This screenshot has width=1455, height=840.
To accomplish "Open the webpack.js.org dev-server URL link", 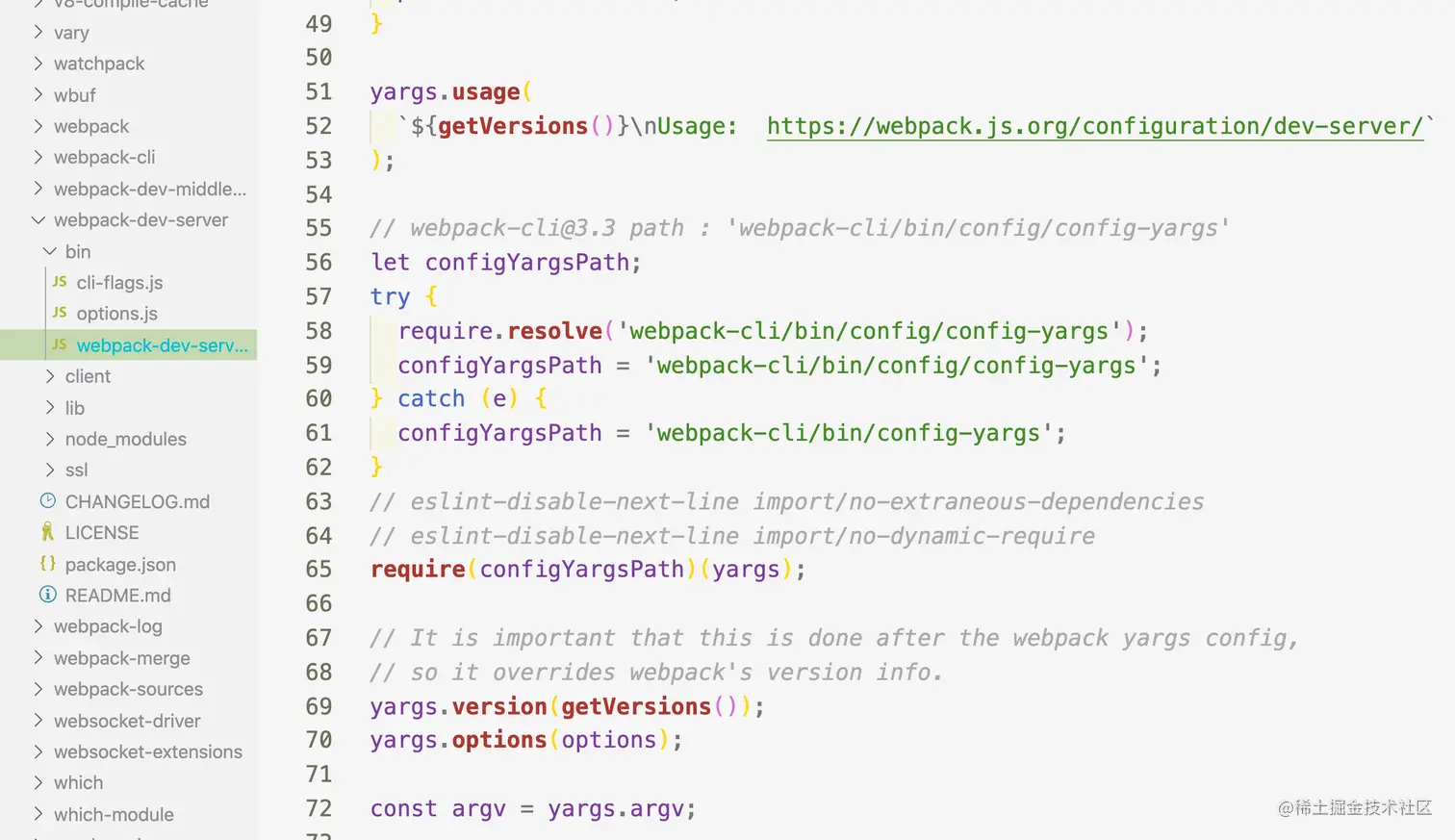I will click(x=1094, y=126).
